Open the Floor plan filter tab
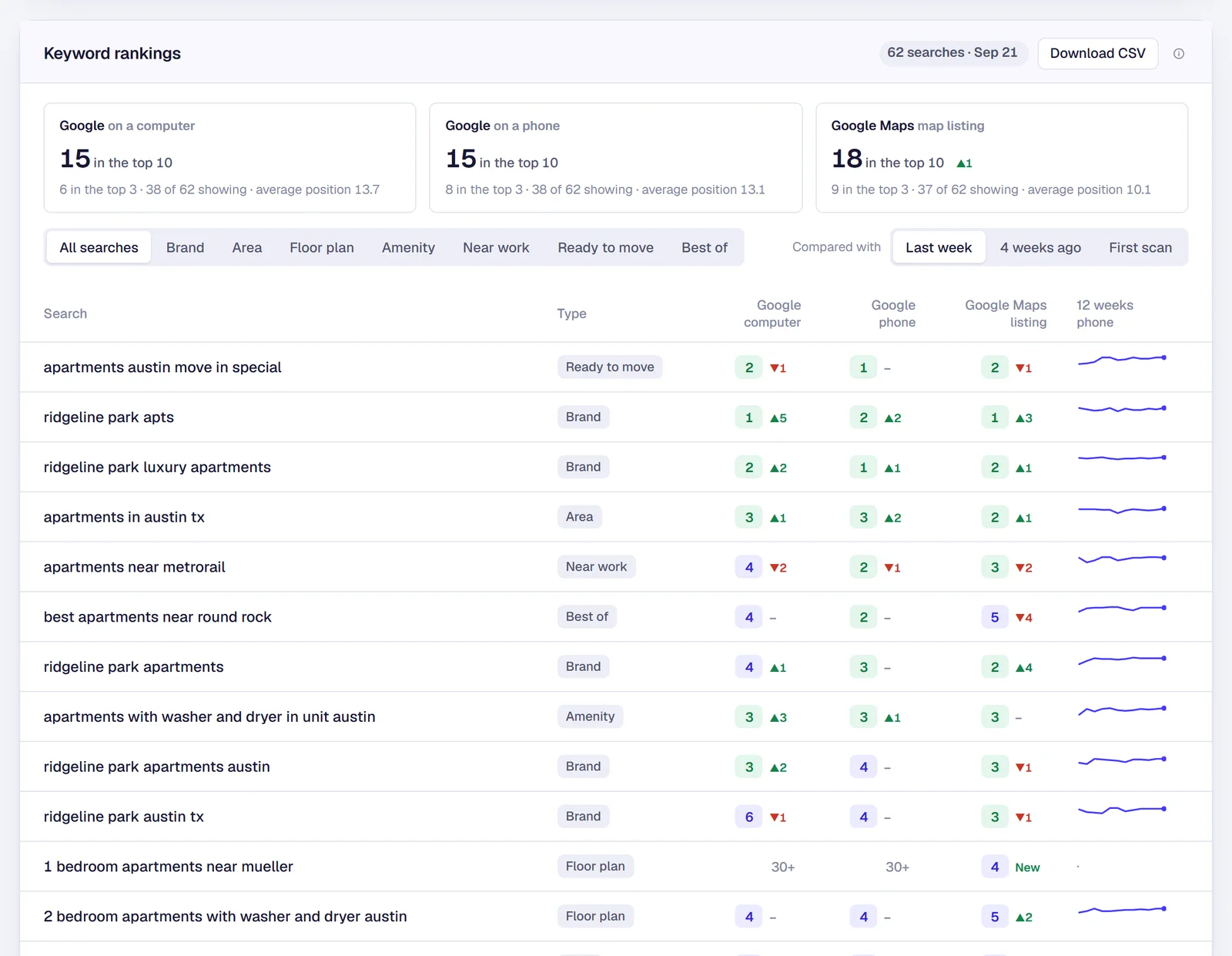The width and height of the screenshot is (1232, 956). 322,247
